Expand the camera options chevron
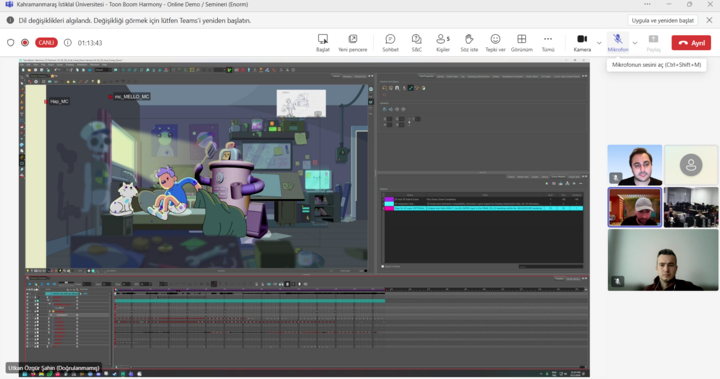The image size is (720, 379). [x=599, y=43]
